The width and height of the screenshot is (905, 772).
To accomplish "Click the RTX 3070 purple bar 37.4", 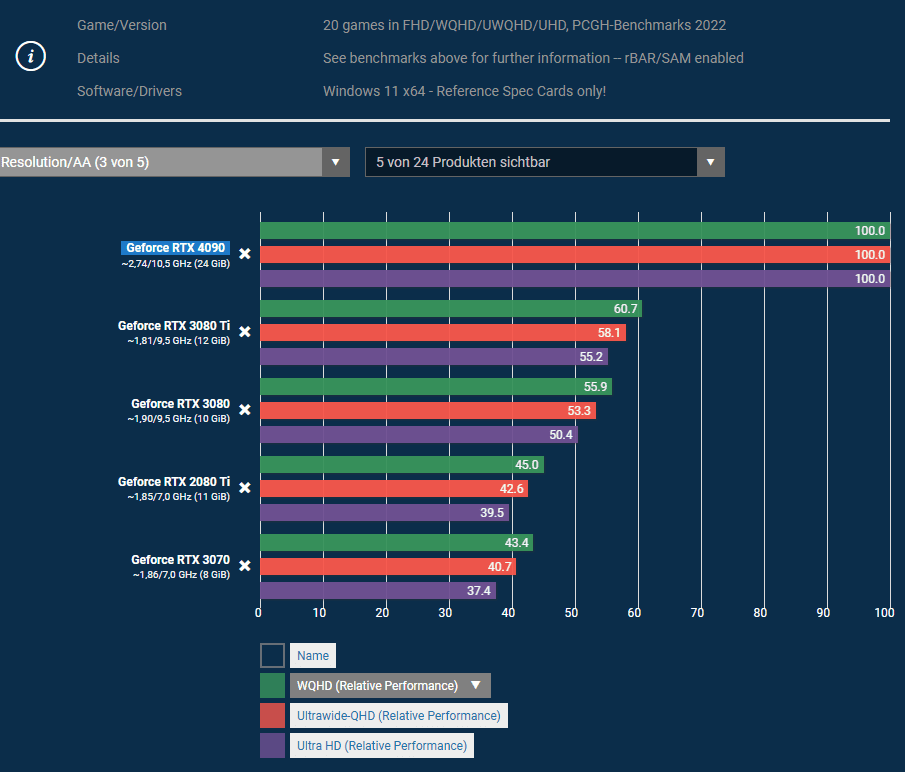I will pos(378,590).
